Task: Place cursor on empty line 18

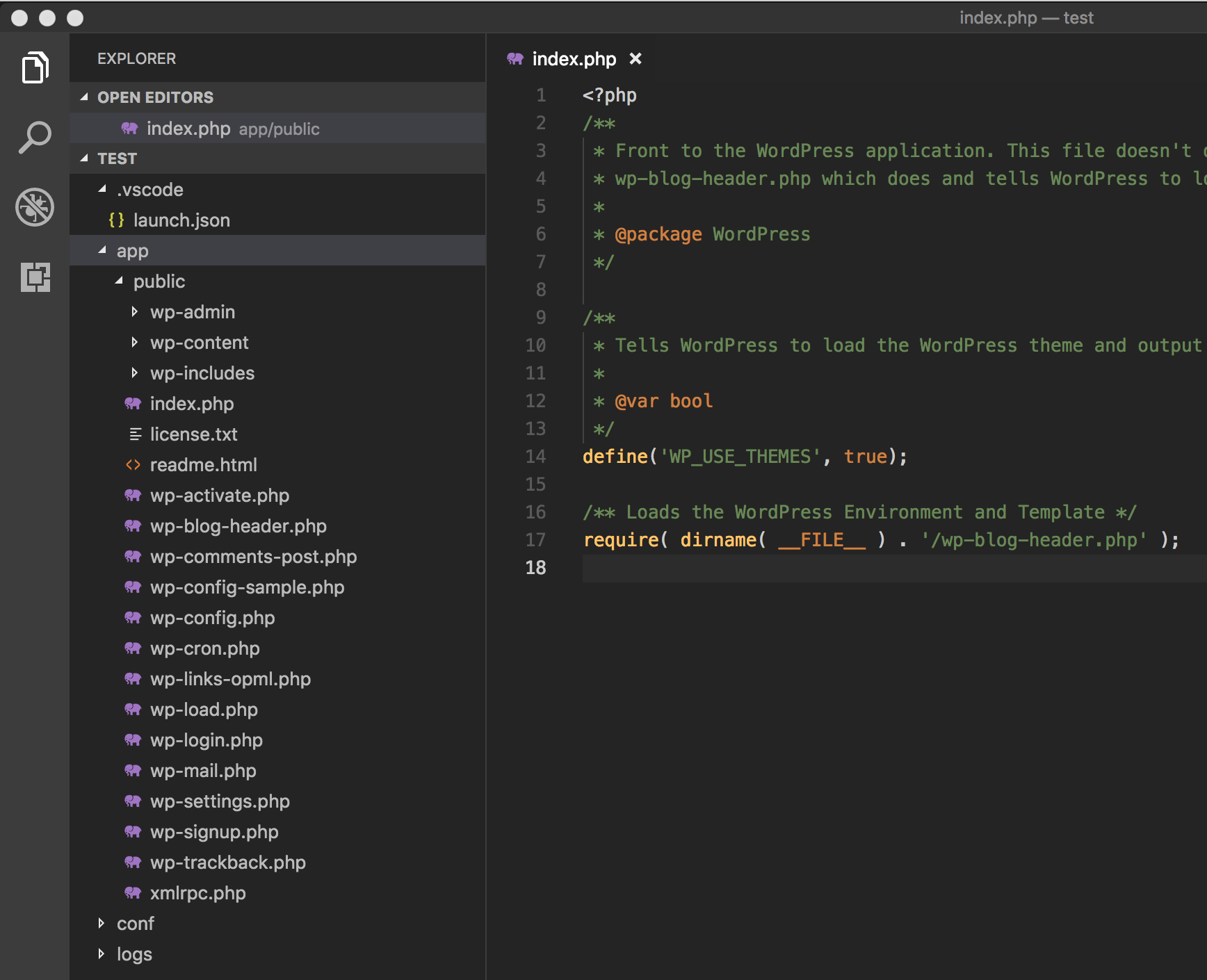Action: tap(834, 568)
